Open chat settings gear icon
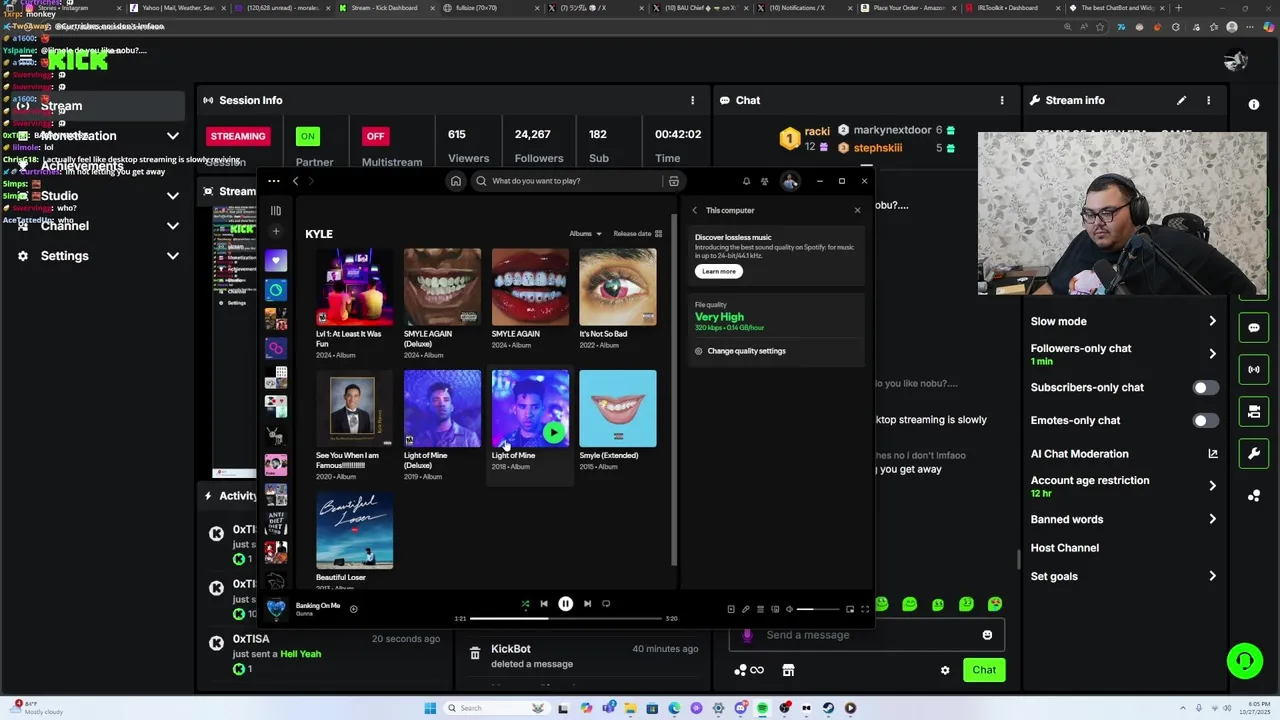 (x=945, y=670)
